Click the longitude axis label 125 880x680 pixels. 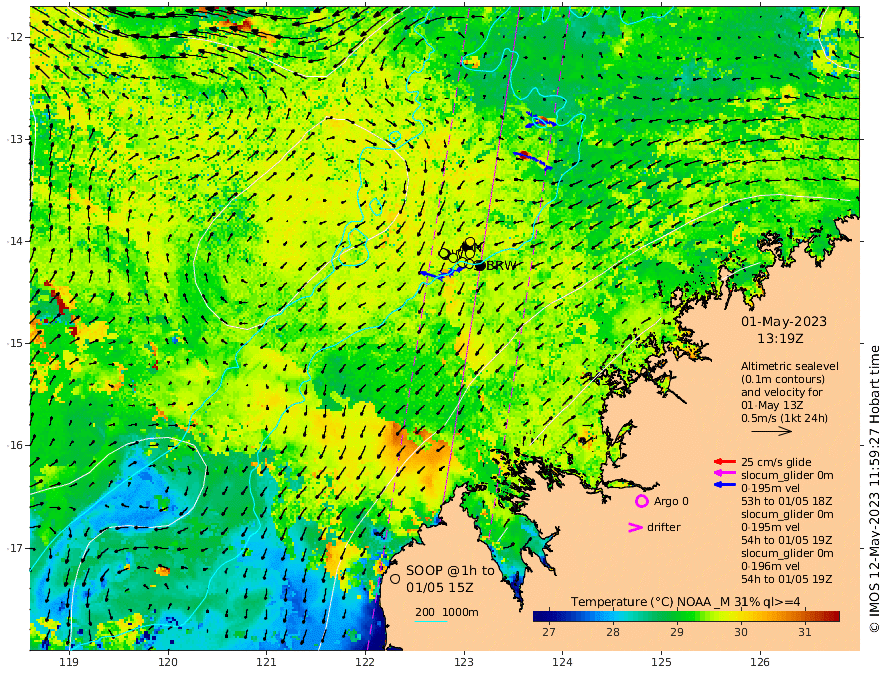click(662, 663)
